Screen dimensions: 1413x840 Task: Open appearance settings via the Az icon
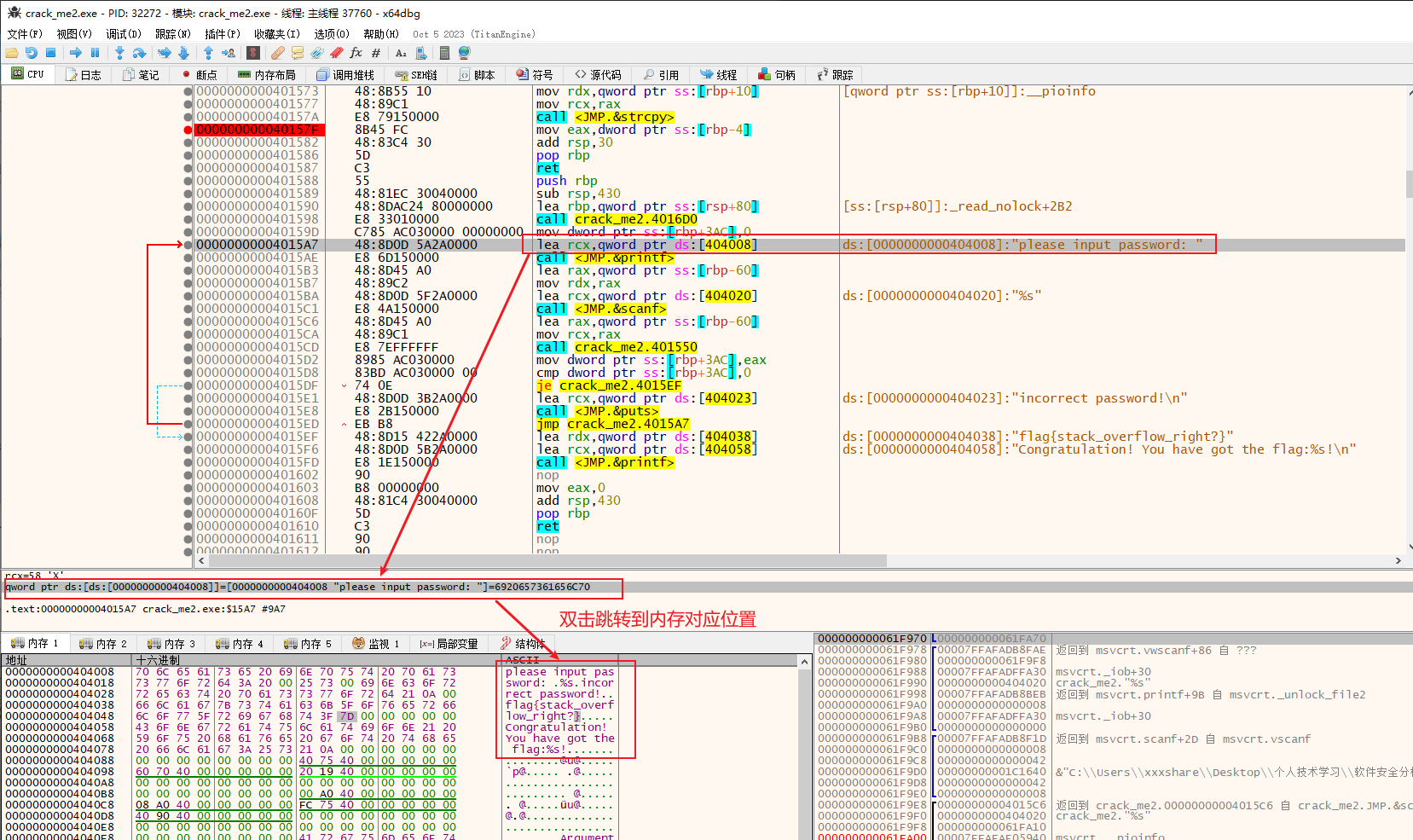click(401, 52)
